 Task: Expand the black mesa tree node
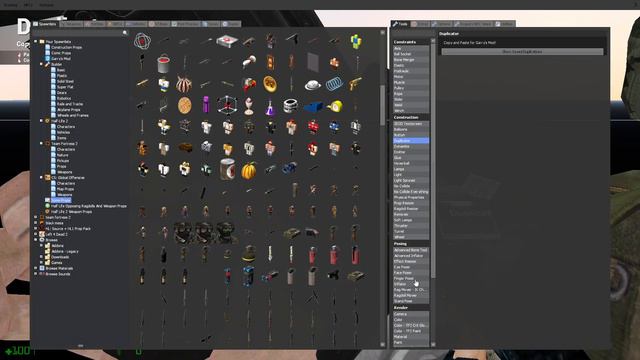click(x=36, y=223)
